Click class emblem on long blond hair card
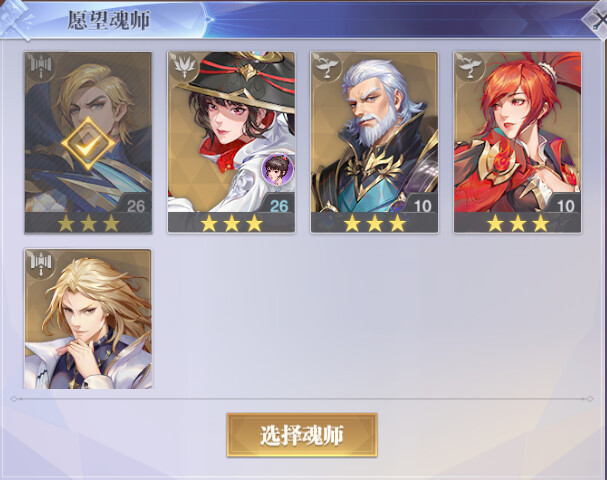 40,264
